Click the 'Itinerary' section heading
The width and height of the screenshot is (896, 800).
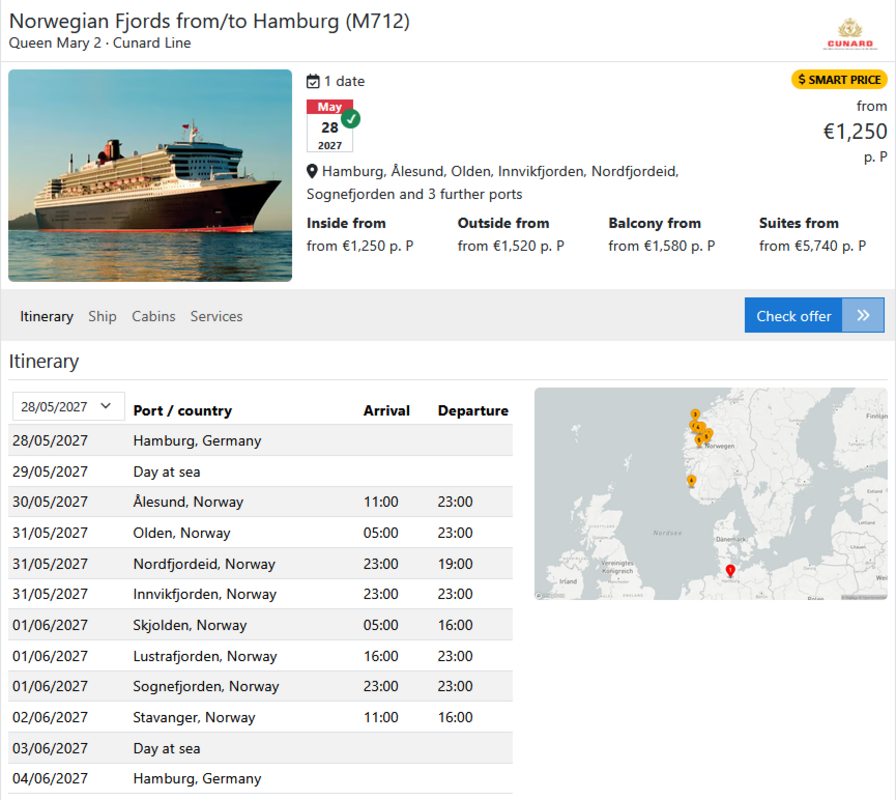(44, 361)
